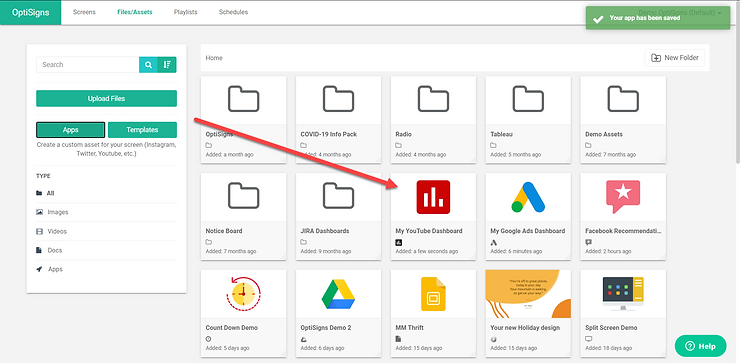The width and height of the screenshot is (740, 363).
Task: Open the Your new Holiday design thumbnail
Action: click(528, 294)
